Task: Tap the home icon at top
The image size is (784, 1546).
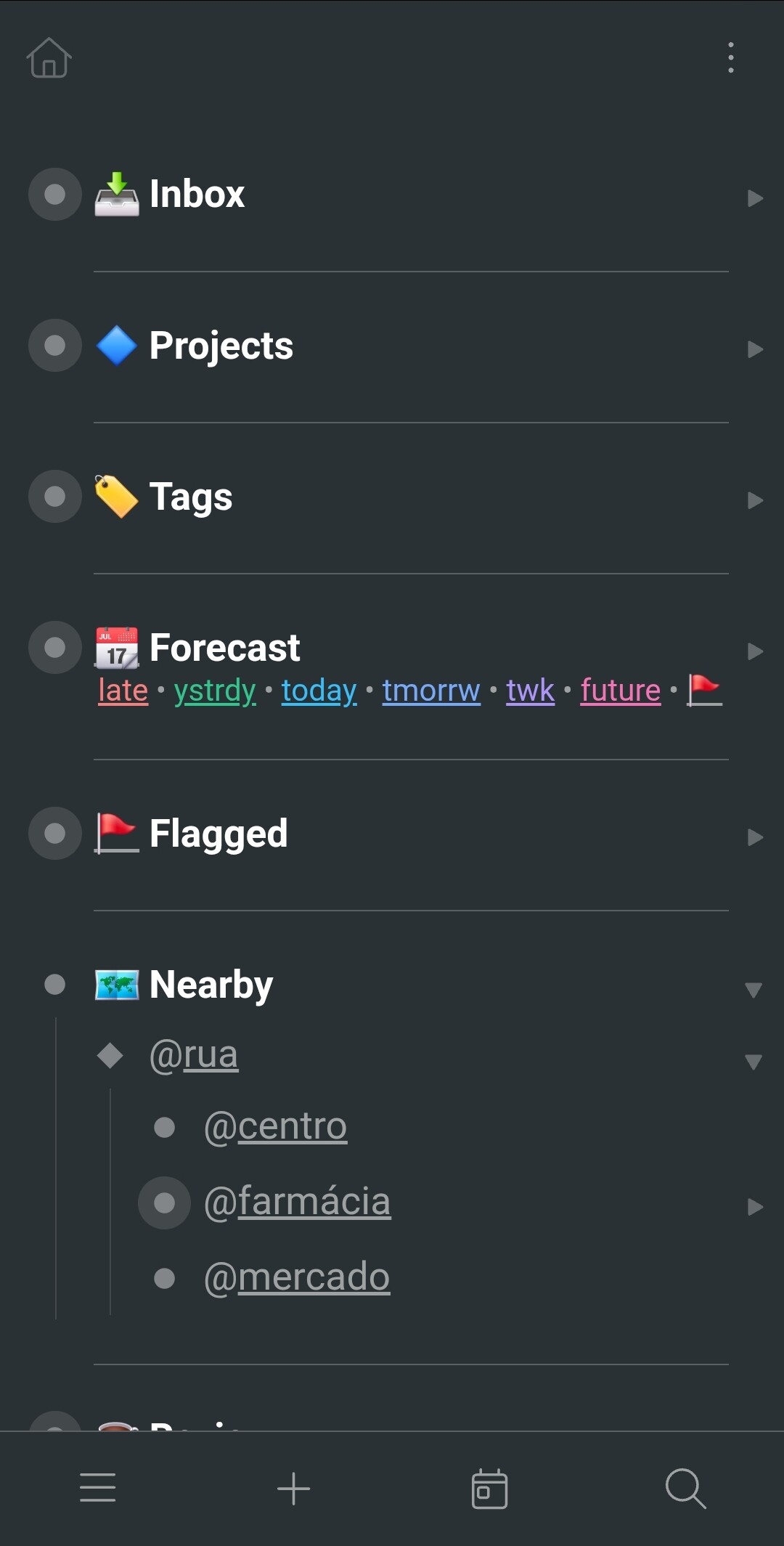Action: (49, 57)
